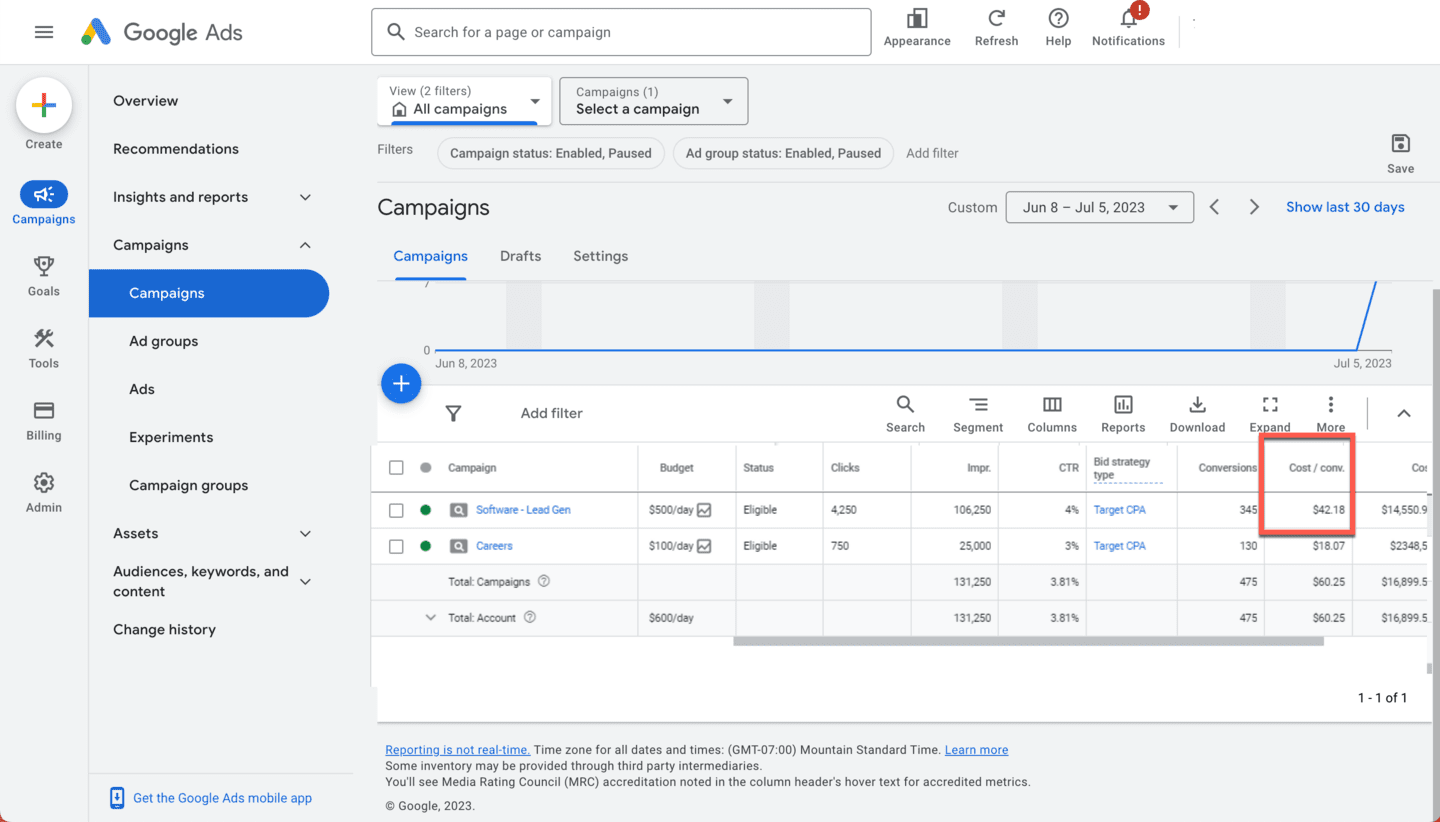Click the blue add campaign button
The height and width of the screenshot is (822, 1440).
point(401,383)
